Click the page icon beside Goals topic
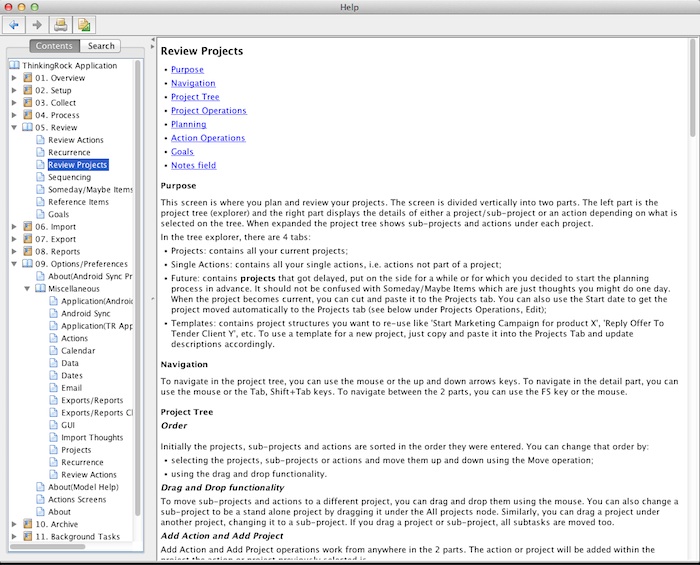 [x=40, y=214]
